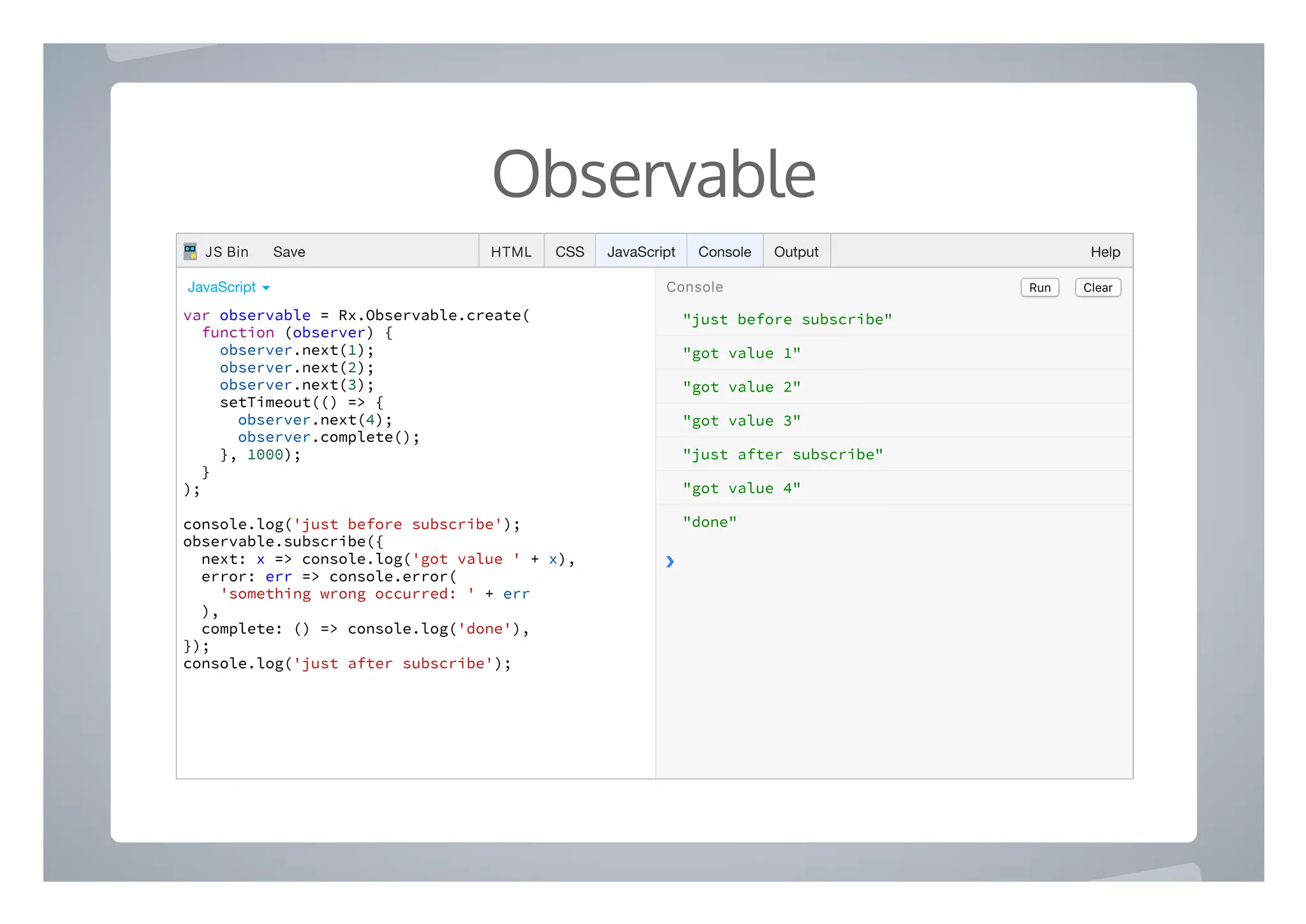Click the Console panel heading
This screenshot has height=924, width=1306.
point(694,287)
